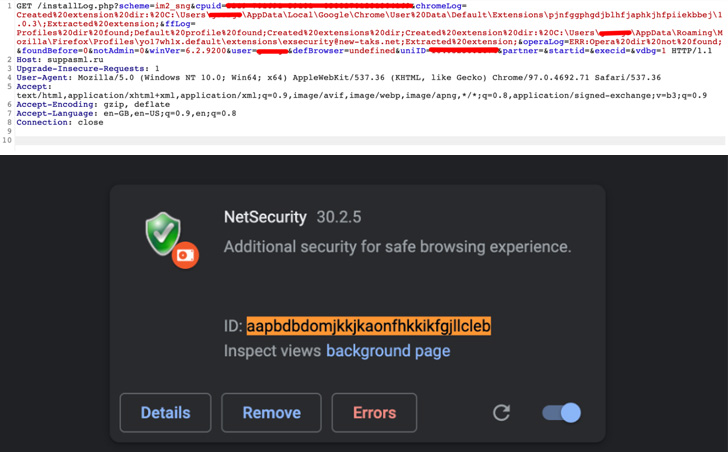
Task: Click the extension description about safe browsing
Action: coord(397,247)
